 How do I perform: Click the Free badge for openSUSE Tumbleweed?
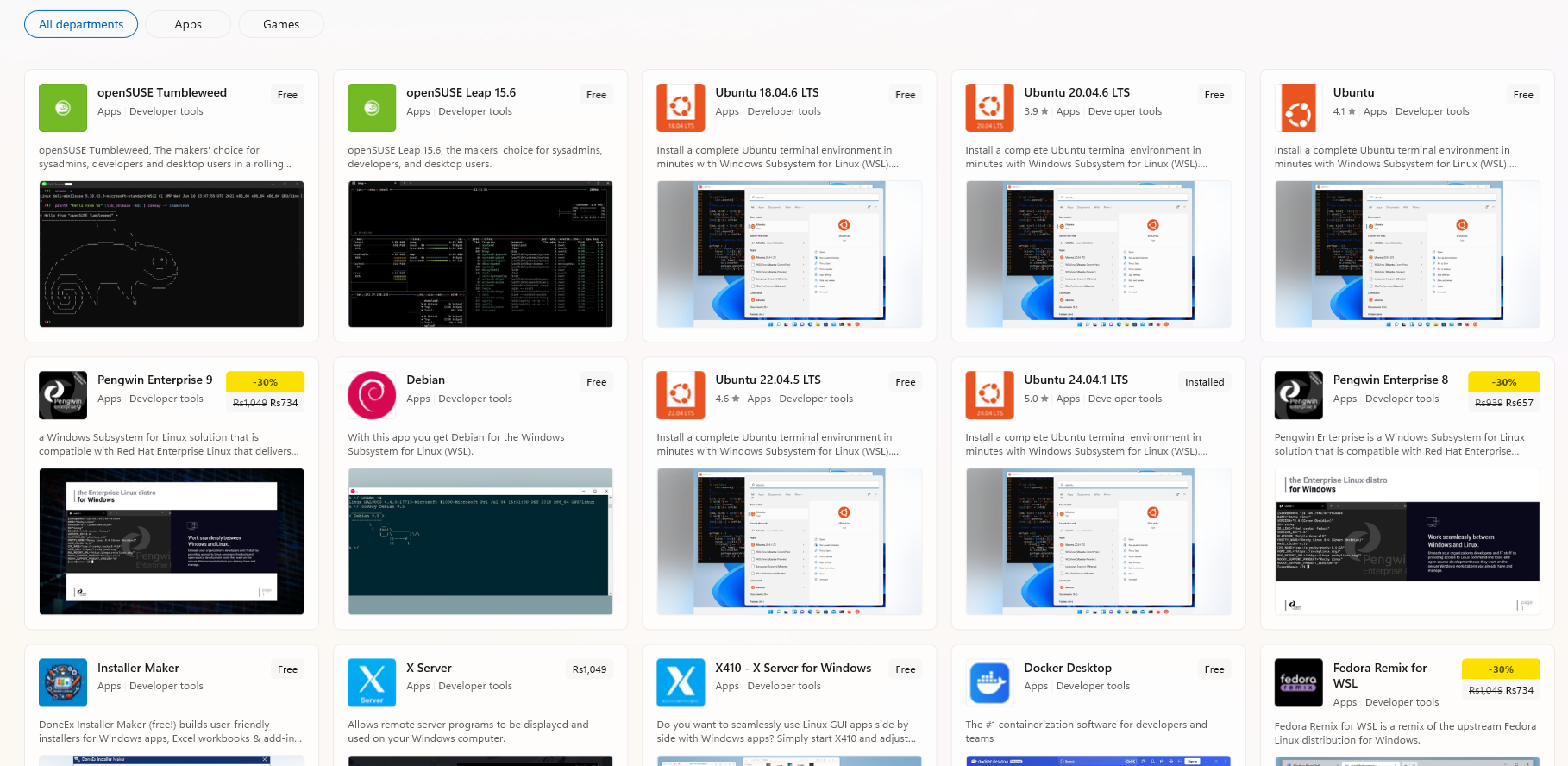(x=288, y=95)
